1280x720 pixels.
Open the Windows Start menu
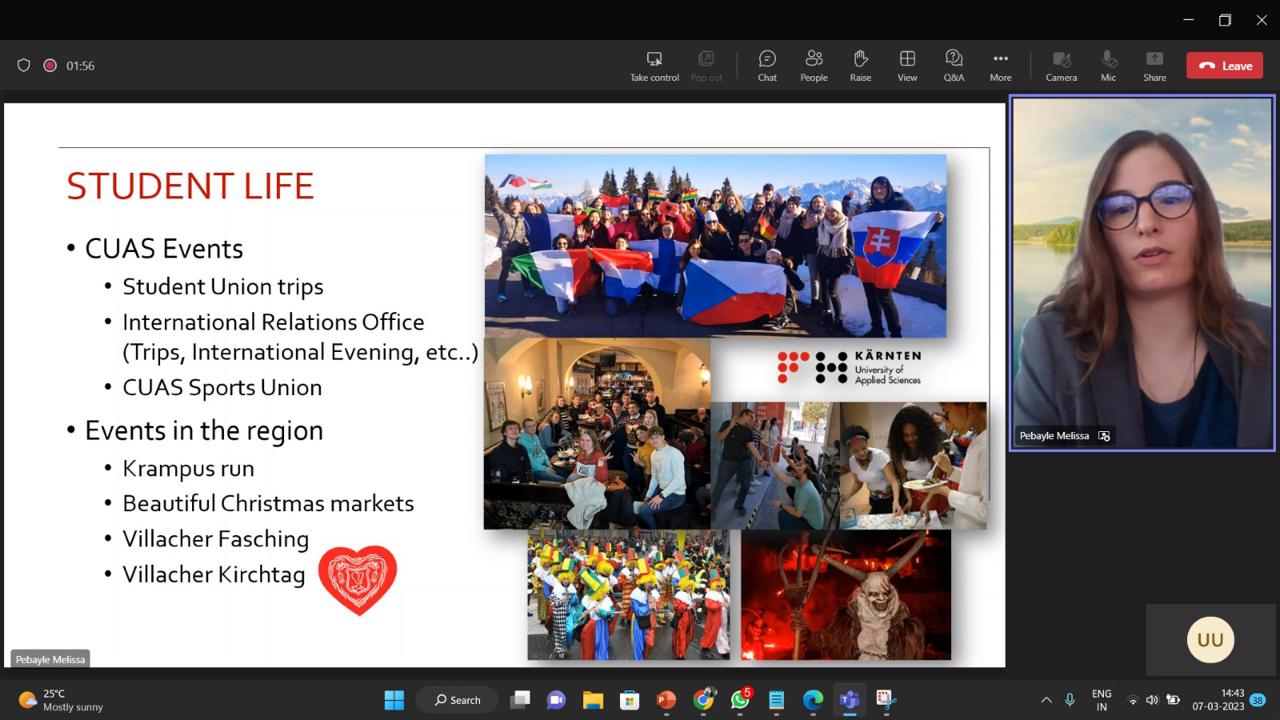point(395,700)
